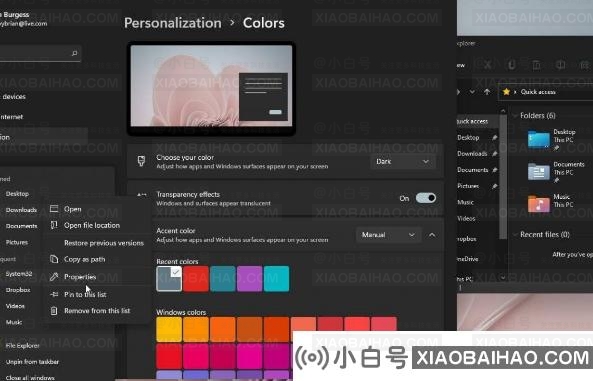593x381 pixels.
Task: Click the pin icon next to Desktop in sidebar
Action: pos(495,138)
